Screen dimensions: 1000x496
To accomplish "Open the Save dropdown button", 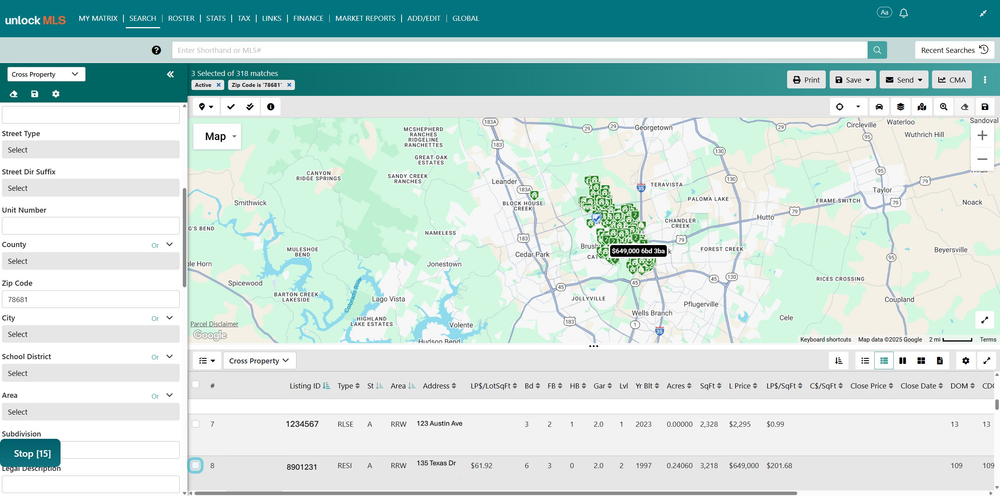I will (852, 80).
